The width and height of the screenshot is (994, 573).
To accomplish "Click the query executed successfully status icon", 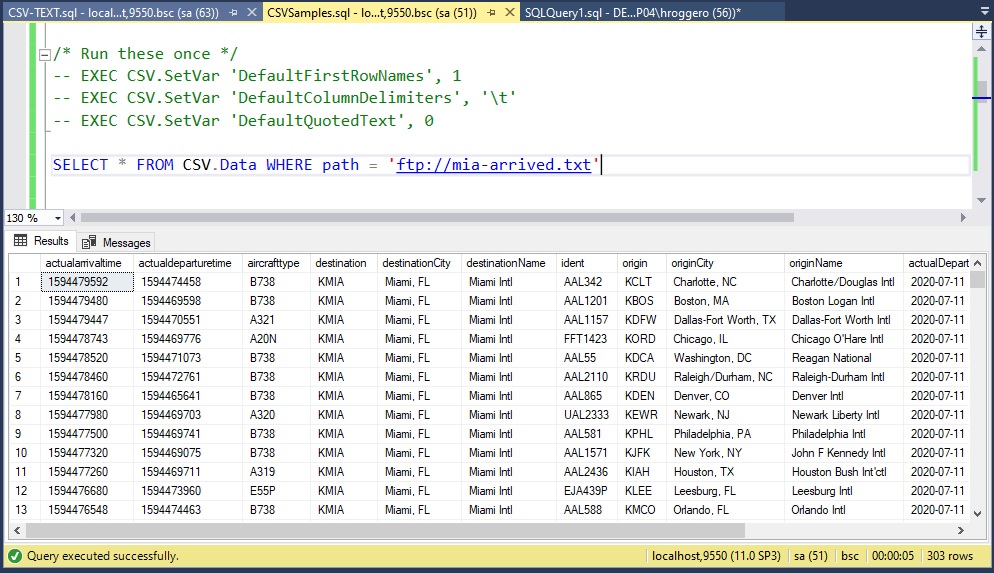I will 15,557.
